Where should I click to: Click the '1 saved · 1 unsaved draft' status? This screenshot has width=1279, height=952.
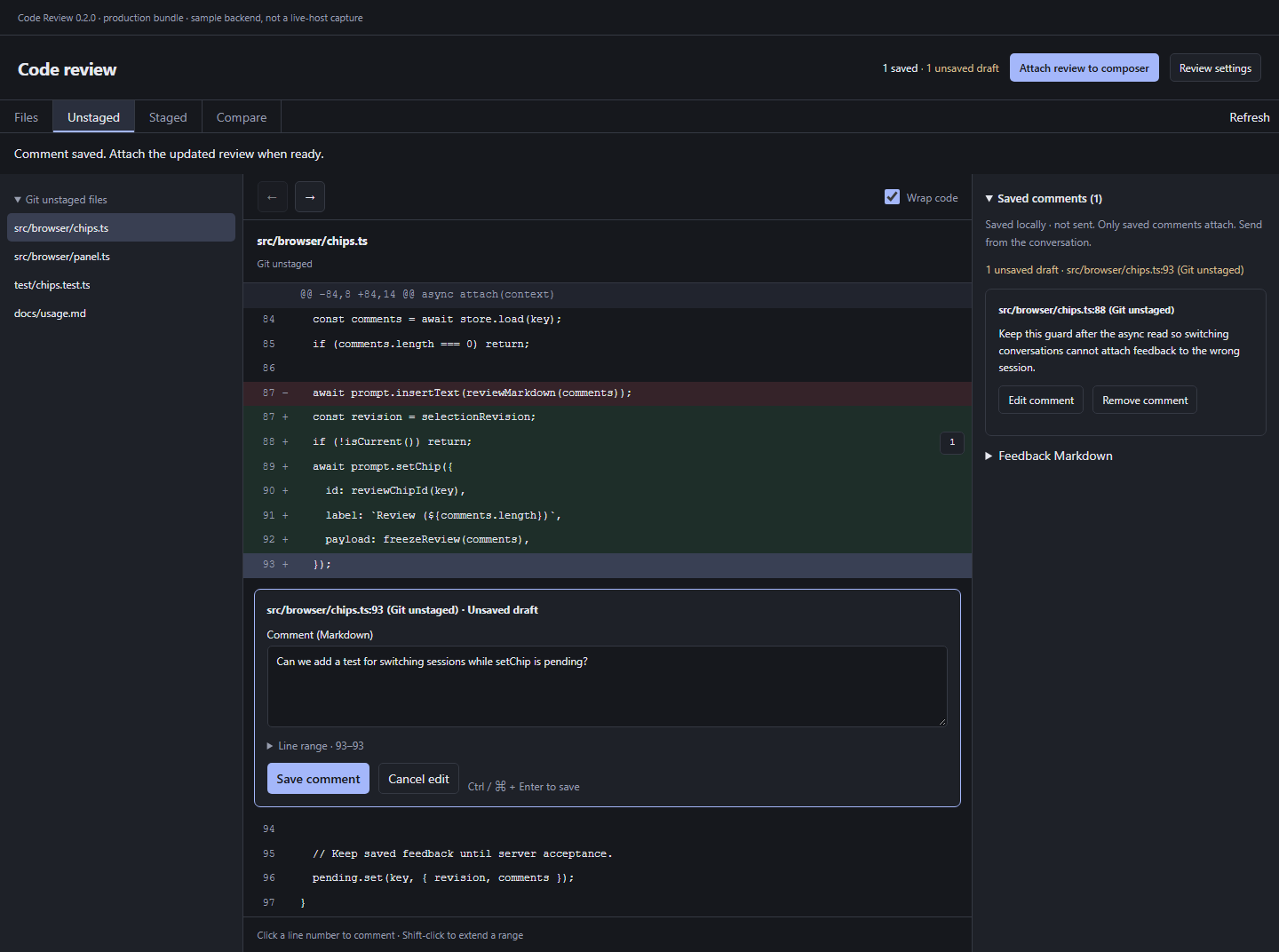941,68
